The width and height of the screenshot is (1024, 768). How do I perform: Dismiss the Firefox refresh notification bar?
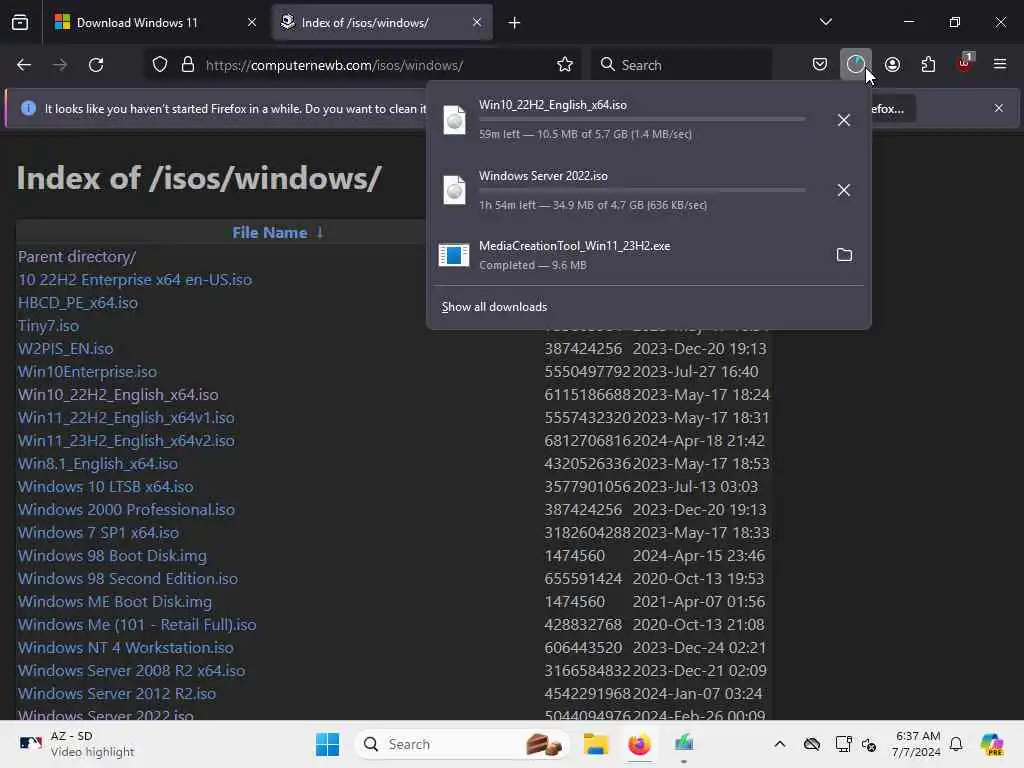pyautogui.click(x=999, y=108)
